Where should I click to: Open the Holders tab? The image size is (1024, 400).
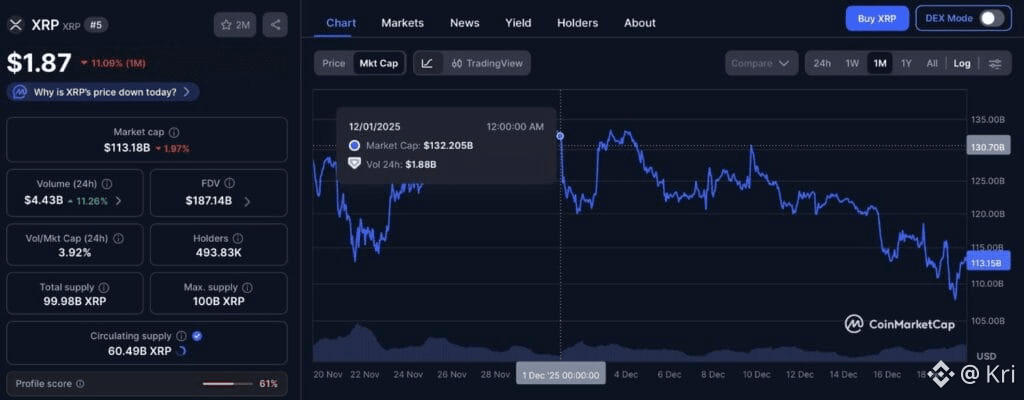click(577, 23)
